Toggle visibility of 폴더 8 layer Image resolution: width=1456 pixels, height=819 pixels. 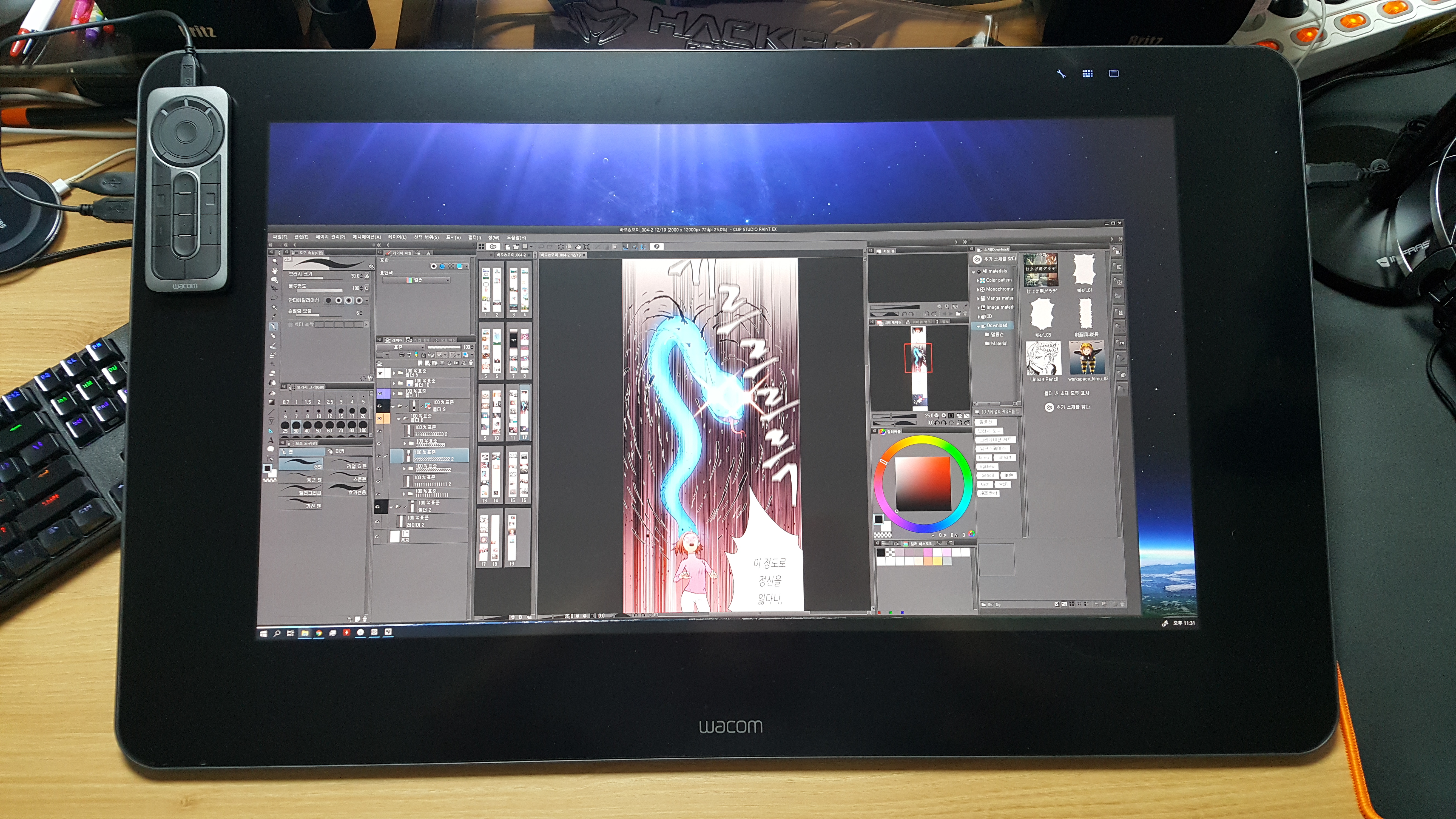(379, 419)
